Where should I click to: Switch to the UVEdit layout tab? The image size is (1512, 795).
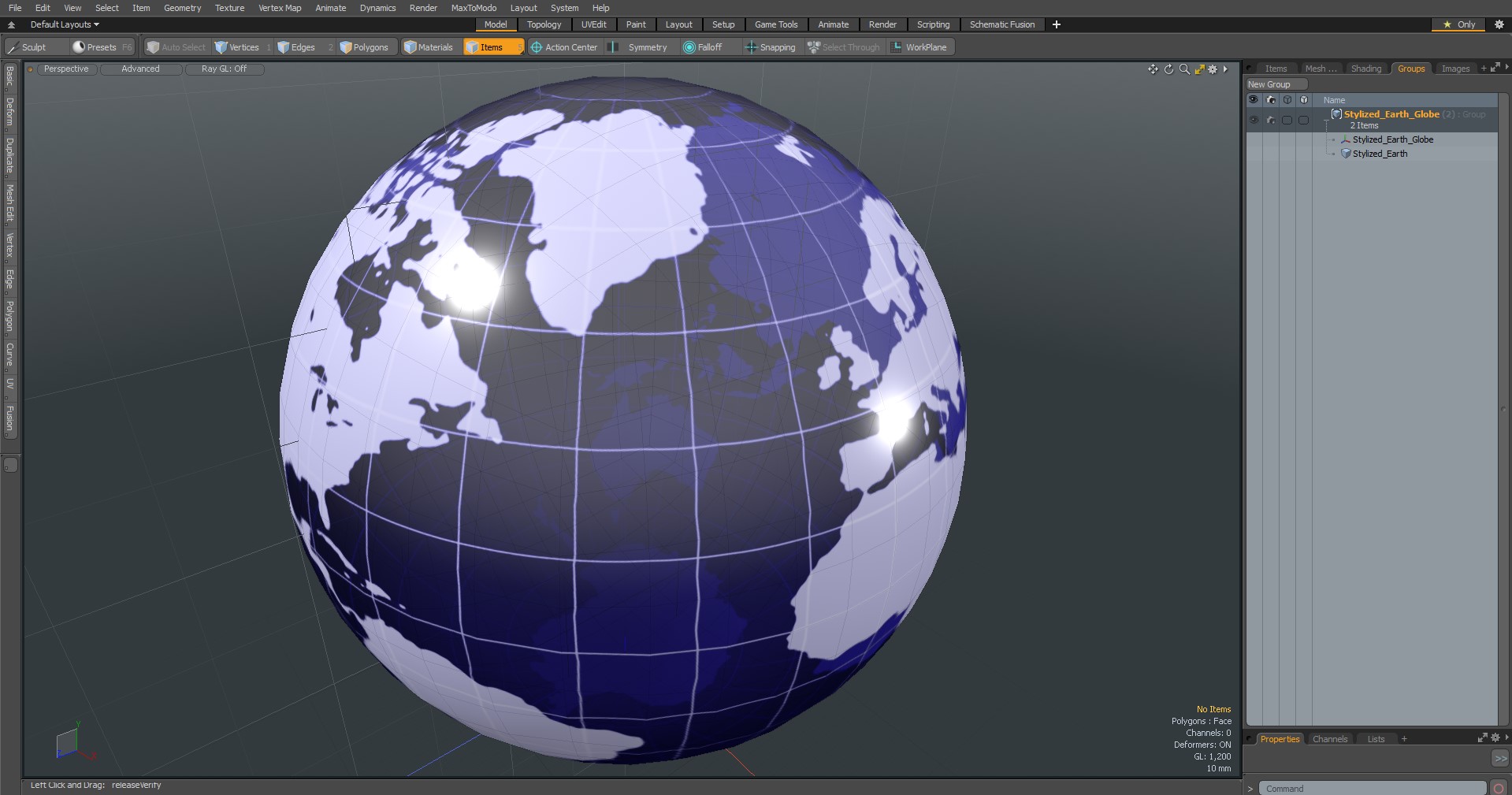click(593, 24)
